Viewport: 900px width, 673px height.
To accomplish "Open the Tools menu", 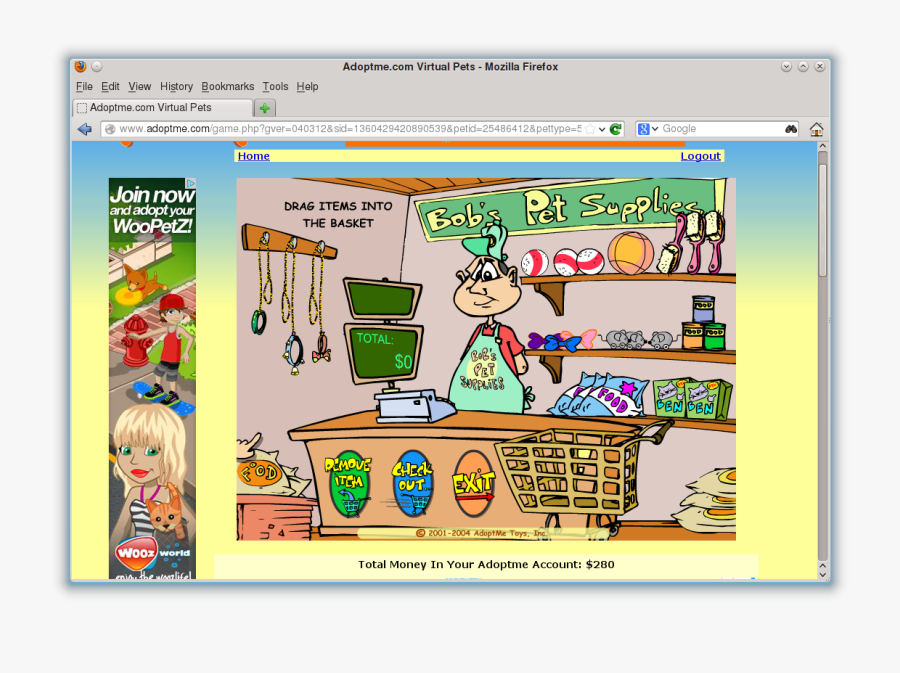I will click(x=275, y=86).
